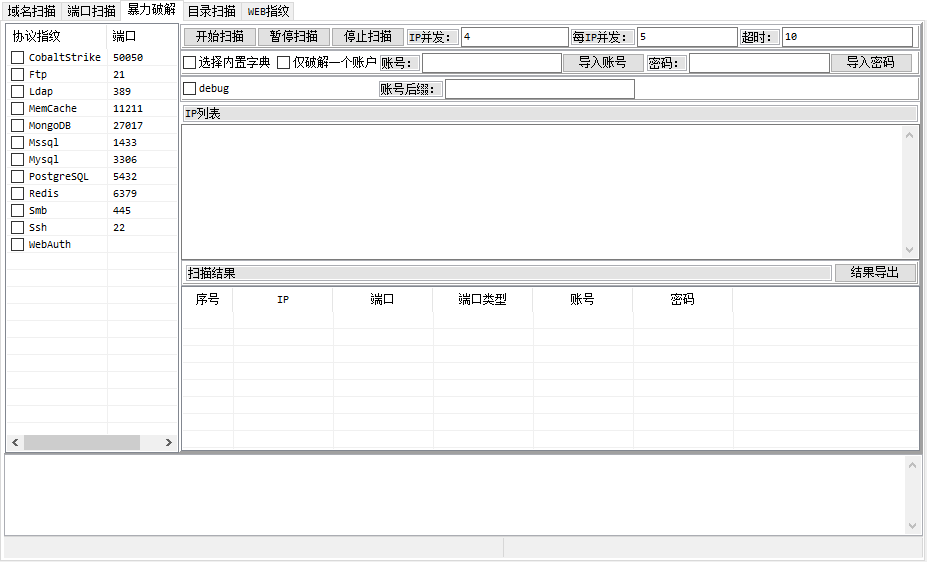Image resolution: width=927 pixels, height=562 pixels.
Task: Switch to the 端口扫描 tab
Action: coord(91,11)
